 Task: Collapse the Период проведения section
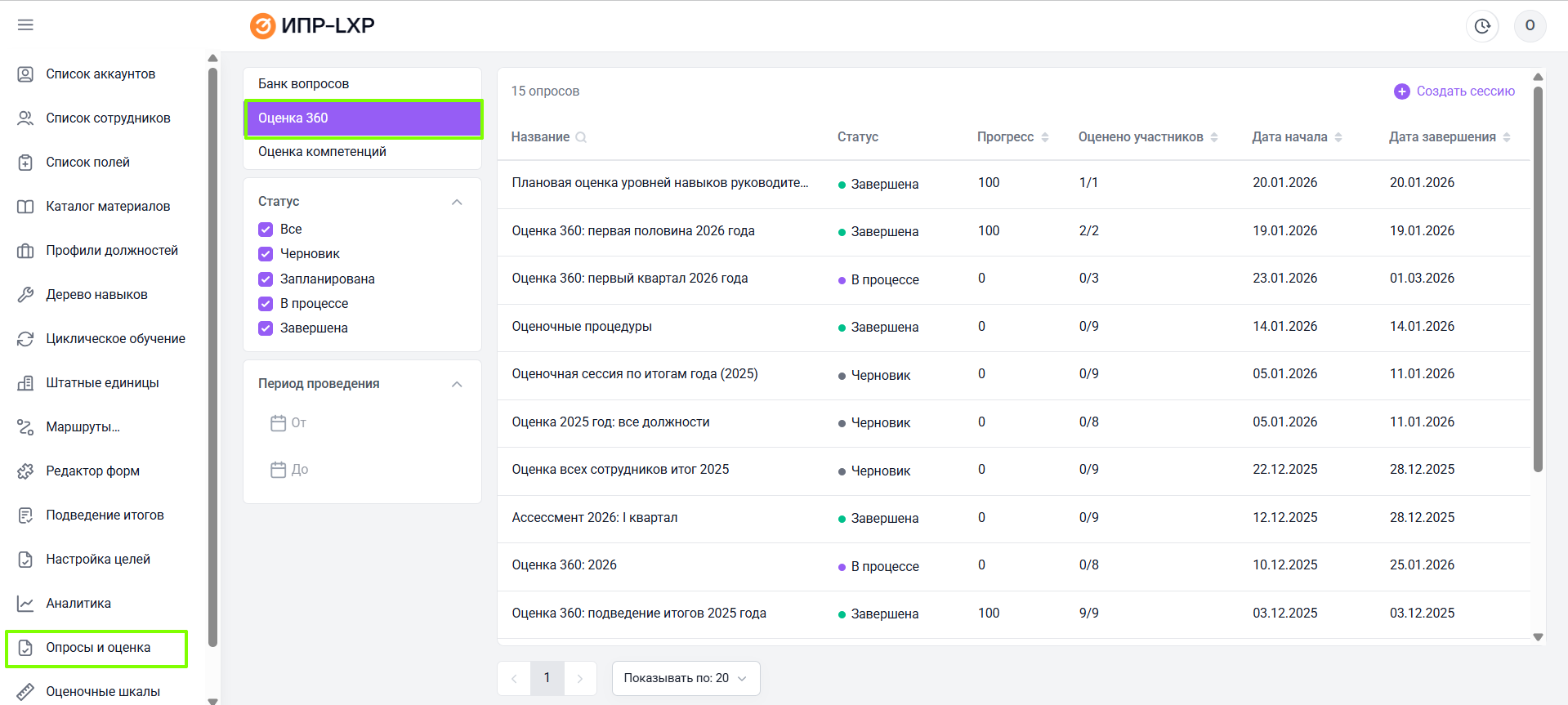pyautogui.click(x=457, y=384)
